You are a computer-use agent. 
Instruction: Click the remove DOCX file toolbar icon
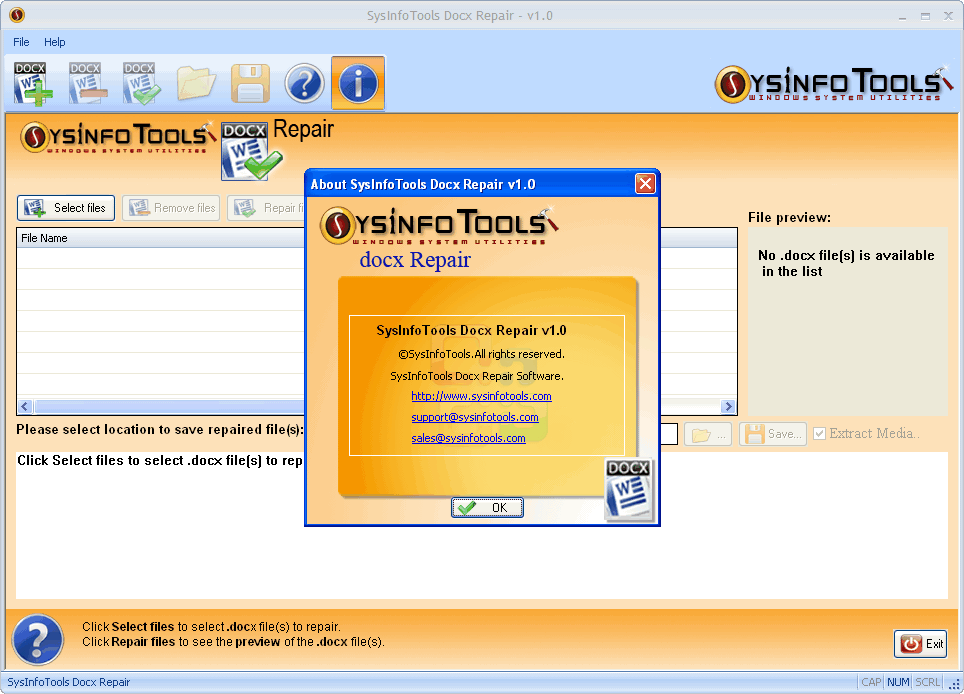[88, 82]
